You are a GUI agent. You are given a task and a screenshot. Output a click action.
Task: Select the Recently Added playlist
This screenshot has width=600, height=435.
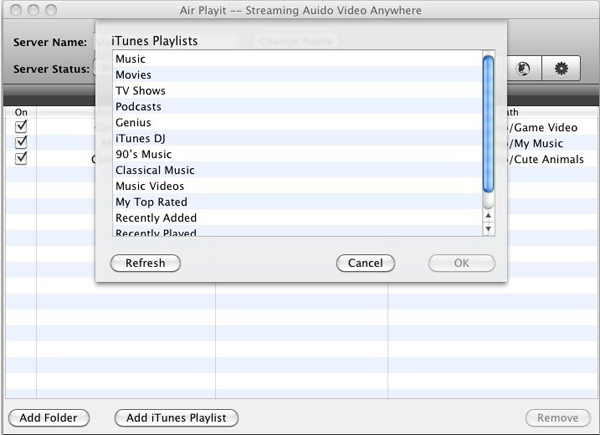(298, 218)
